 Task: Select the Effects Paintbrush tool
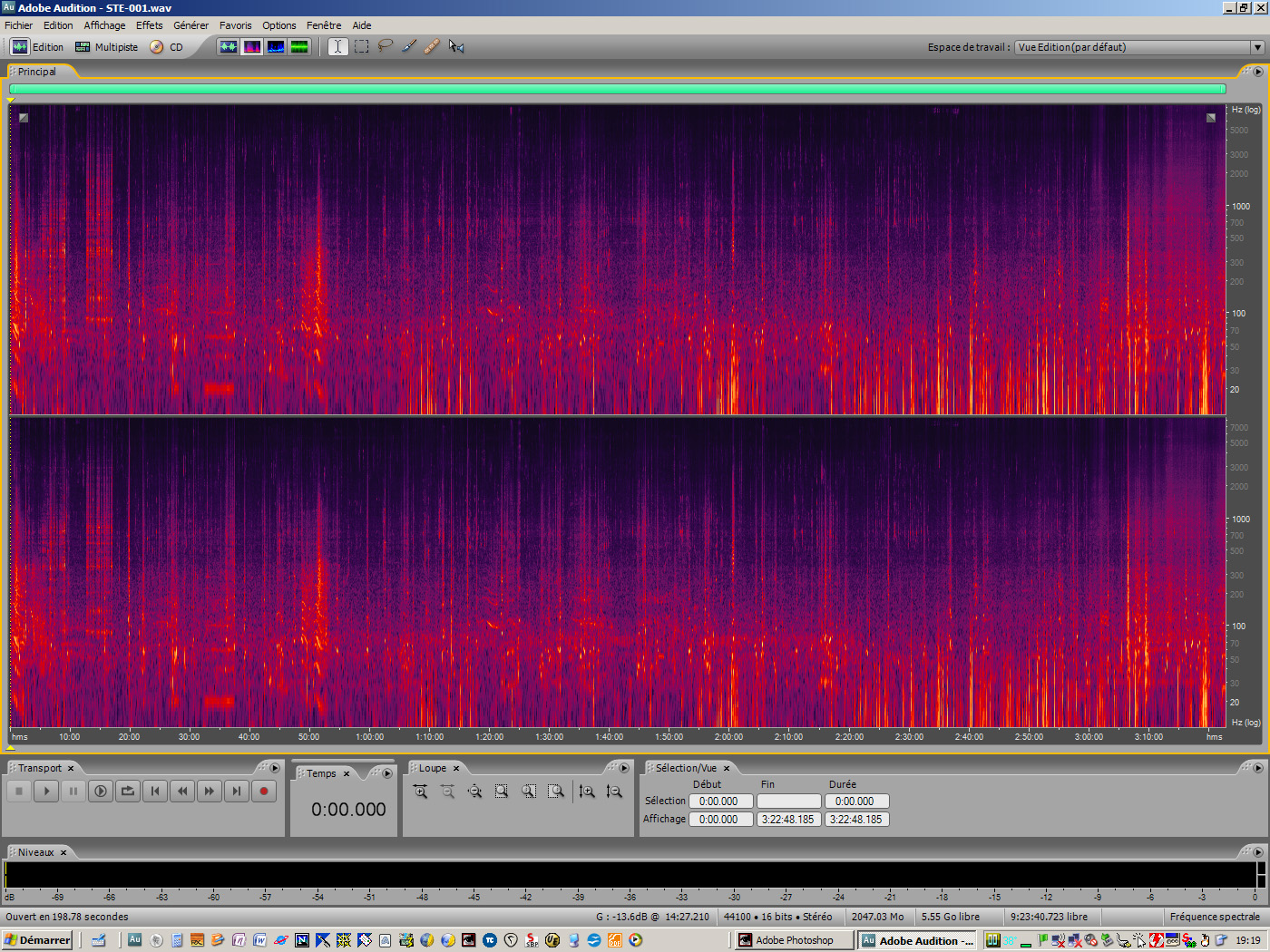click(408, 46)
